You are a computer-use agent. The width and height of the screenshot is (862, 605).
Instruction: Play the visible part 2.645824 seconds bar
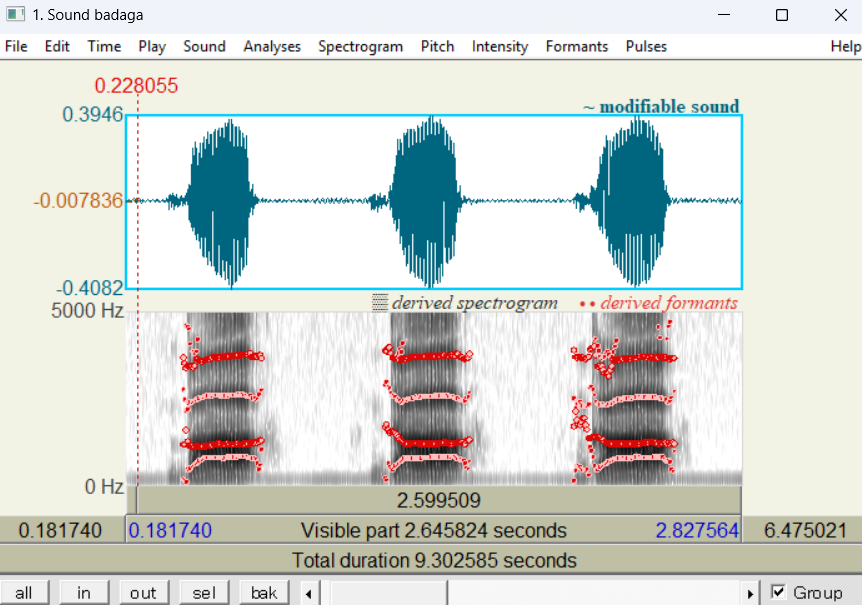(x=433, y=530)
